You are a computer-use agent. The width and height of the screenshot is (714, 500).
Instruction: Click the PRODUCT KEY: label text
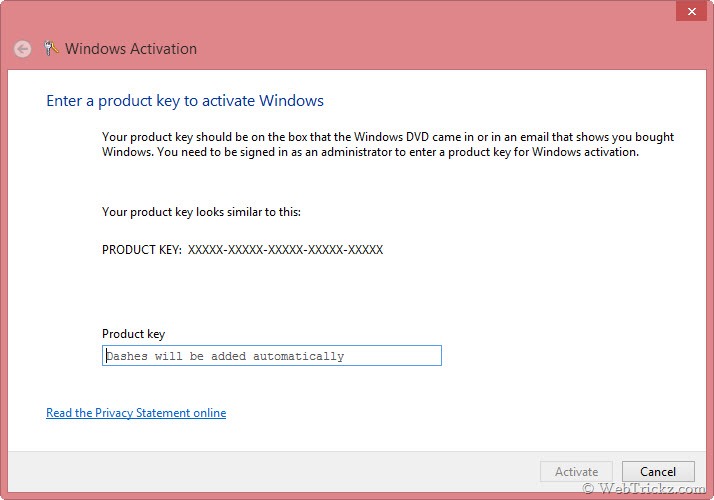142,250
